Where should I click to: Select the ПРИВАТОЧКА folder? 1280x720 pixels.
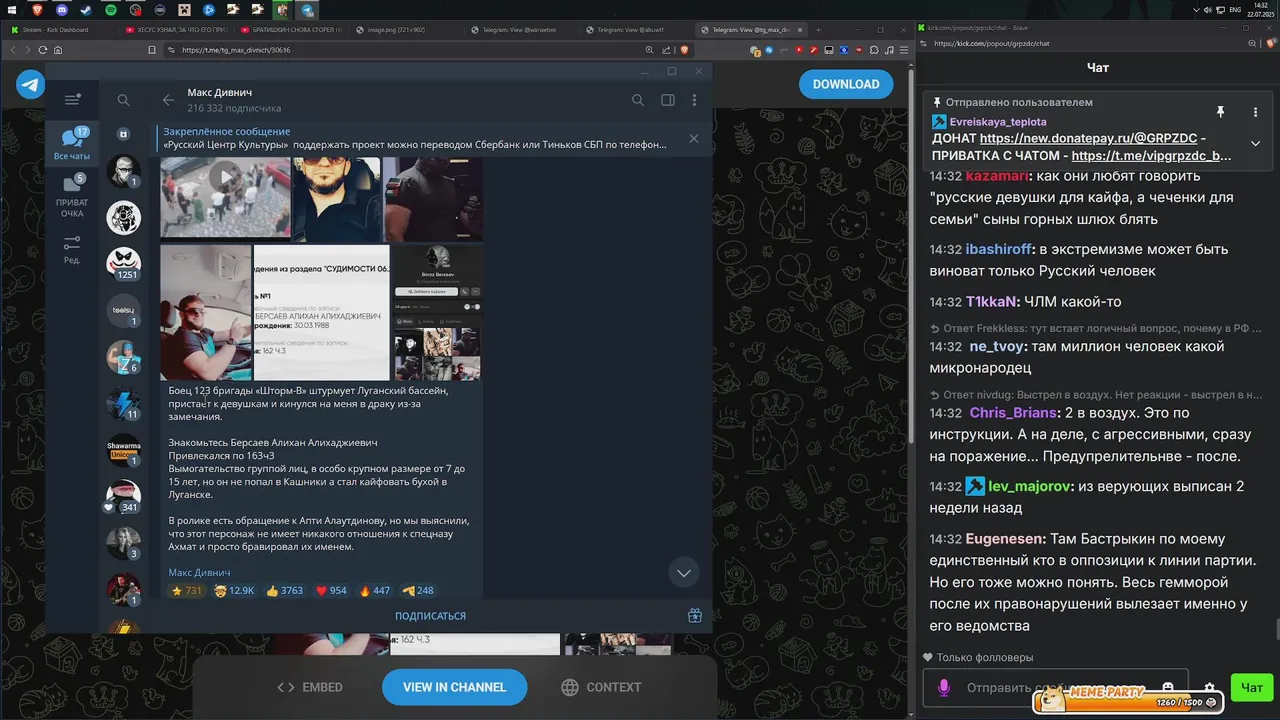72,195
